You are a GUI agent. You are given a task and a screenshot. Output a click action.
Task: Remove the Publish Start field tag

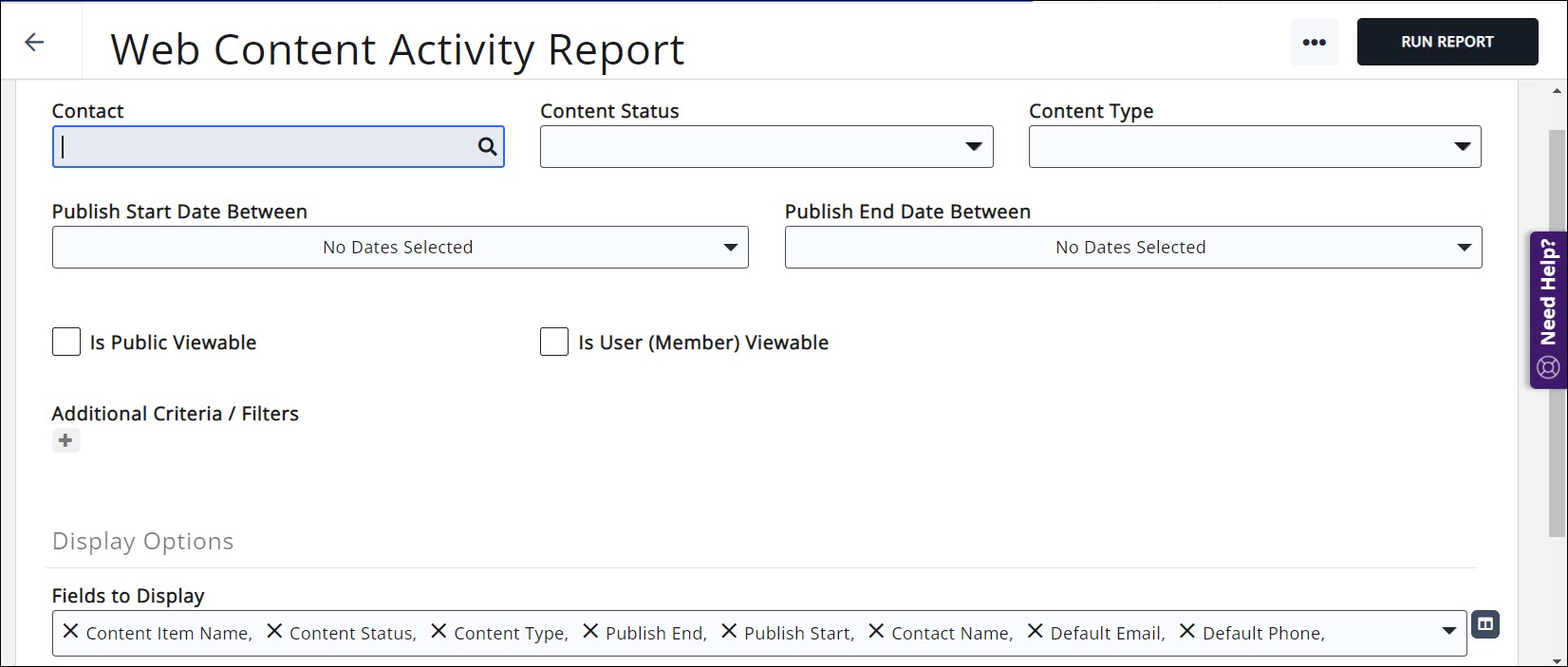click(x=729, y=631)
